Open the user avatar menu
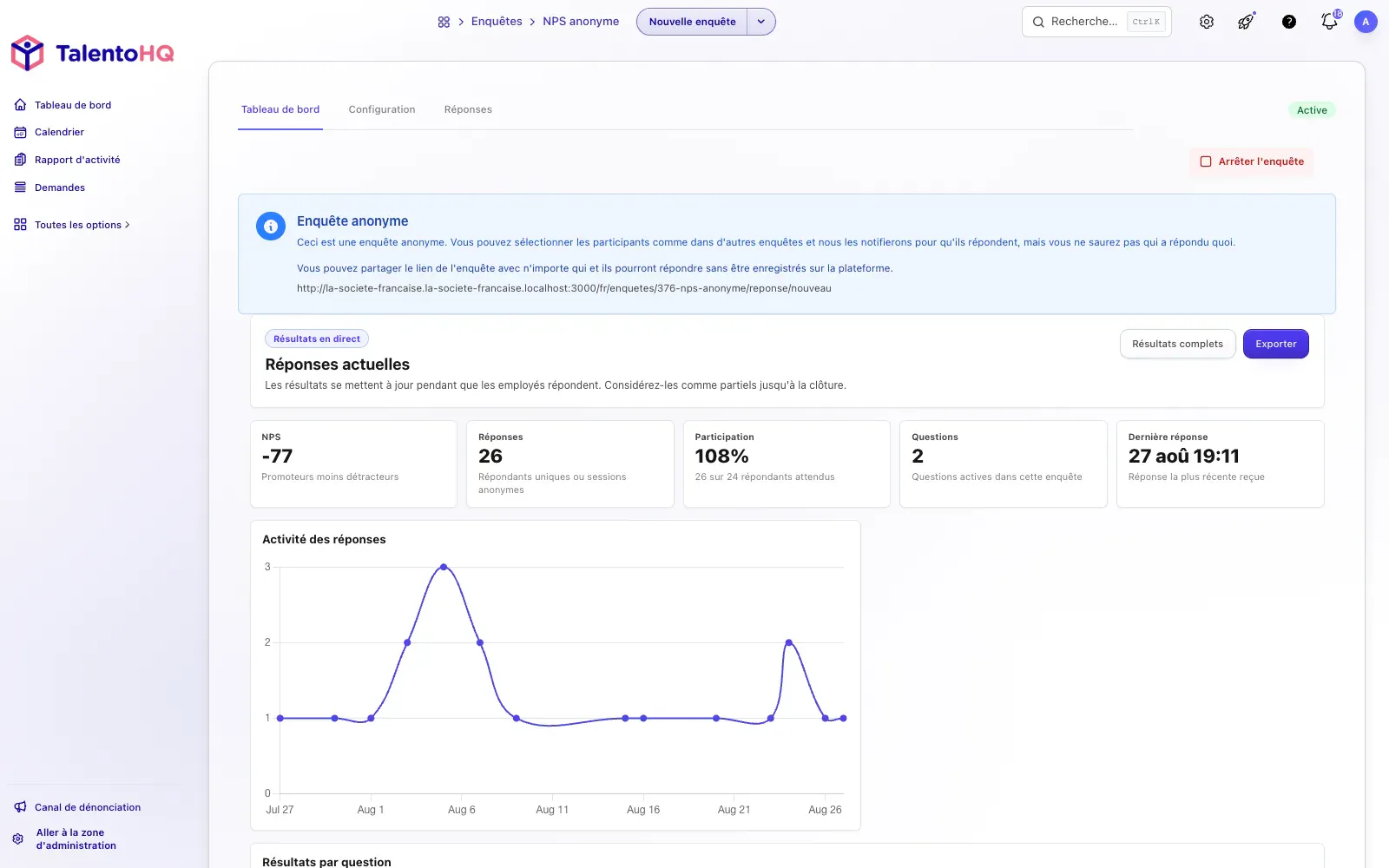1389x868 pixels. click(1366, 22)
